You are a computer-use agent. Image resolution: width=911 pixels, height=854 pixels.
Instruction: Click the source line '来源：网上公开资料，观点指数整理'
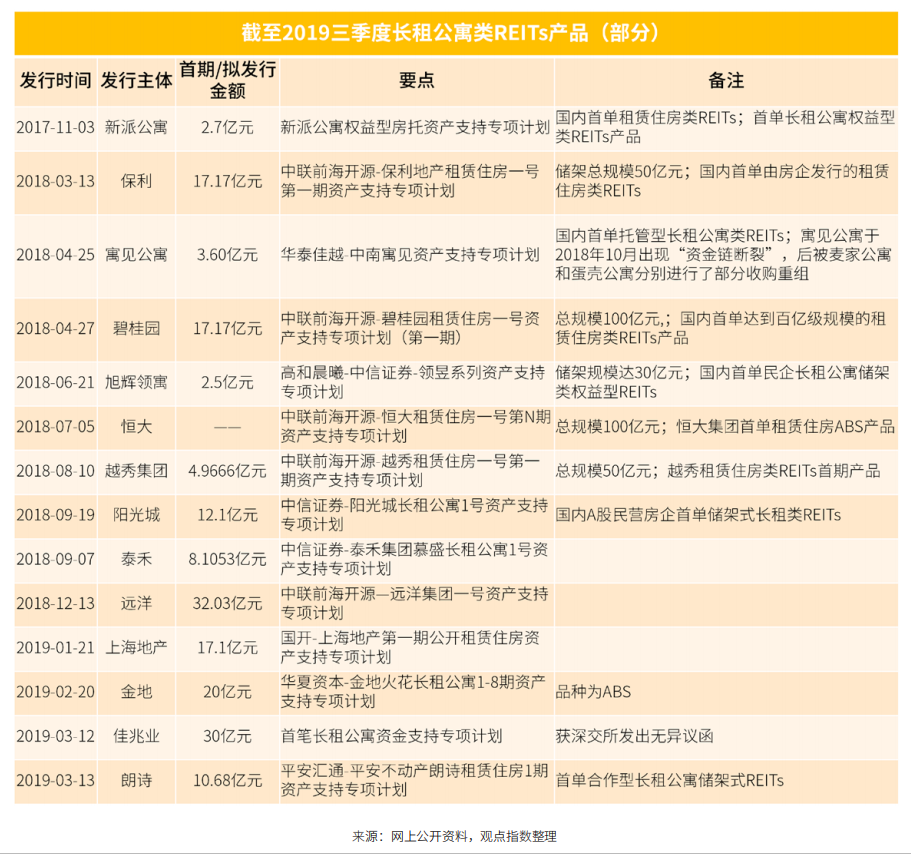454,836
